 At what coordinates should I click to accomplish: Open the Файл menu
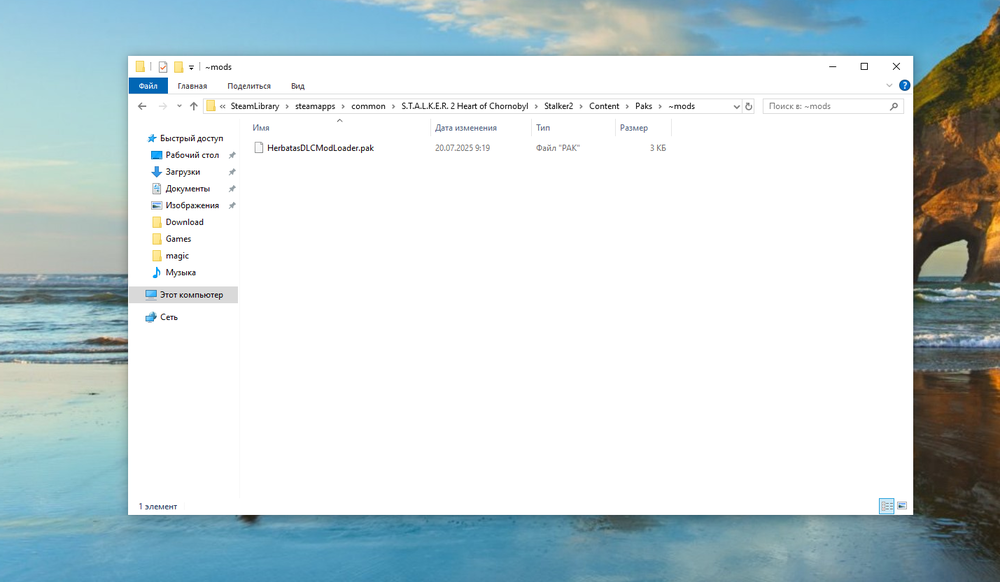tap(148, 86)
